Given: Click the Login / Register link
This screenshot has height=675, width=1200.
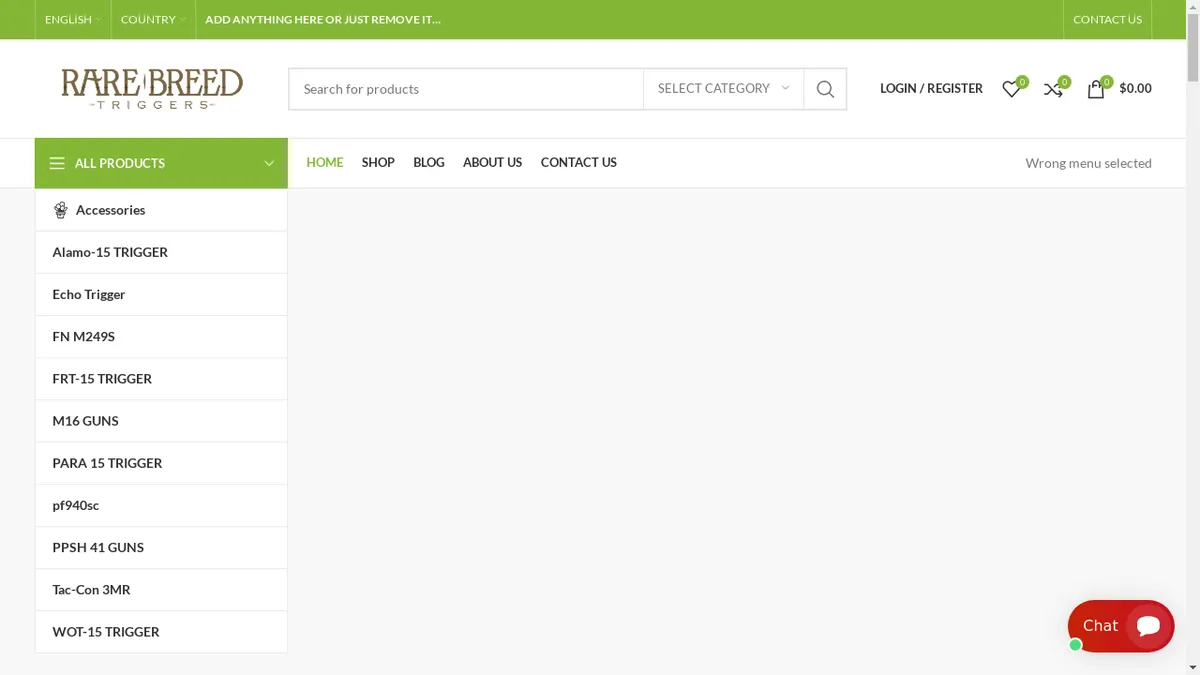Looking at the screenshot, I should tap(931, 89).
